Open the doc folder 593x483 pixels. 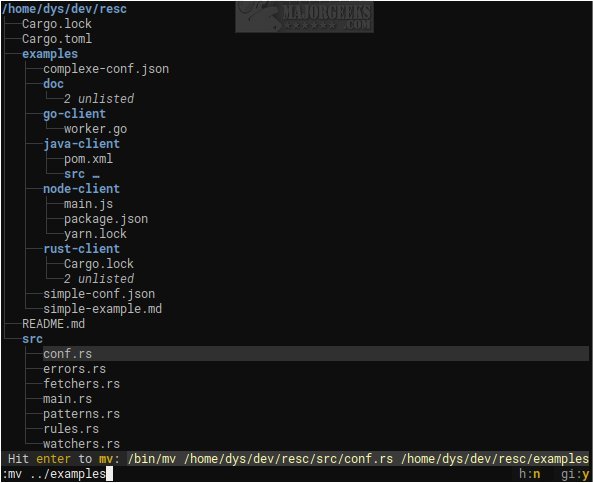53,84
